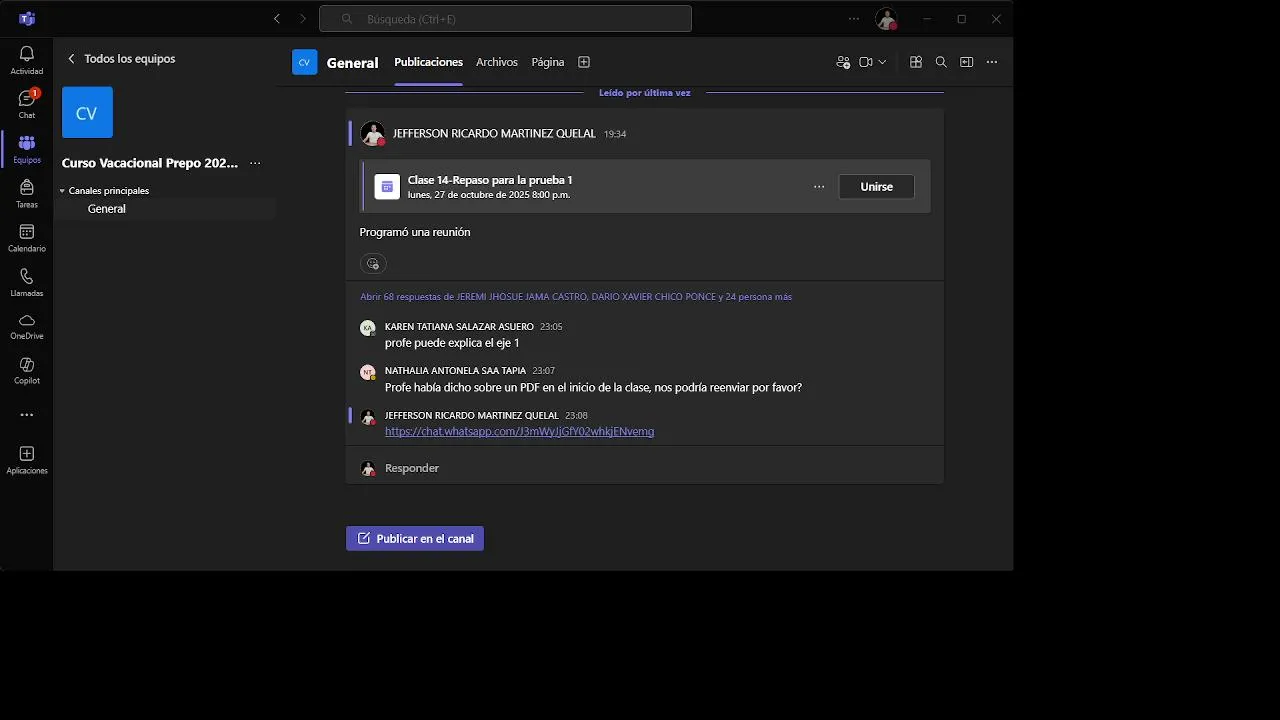Open Llamadas in the sidebar

pyautogui.click(x=27, y=282)
